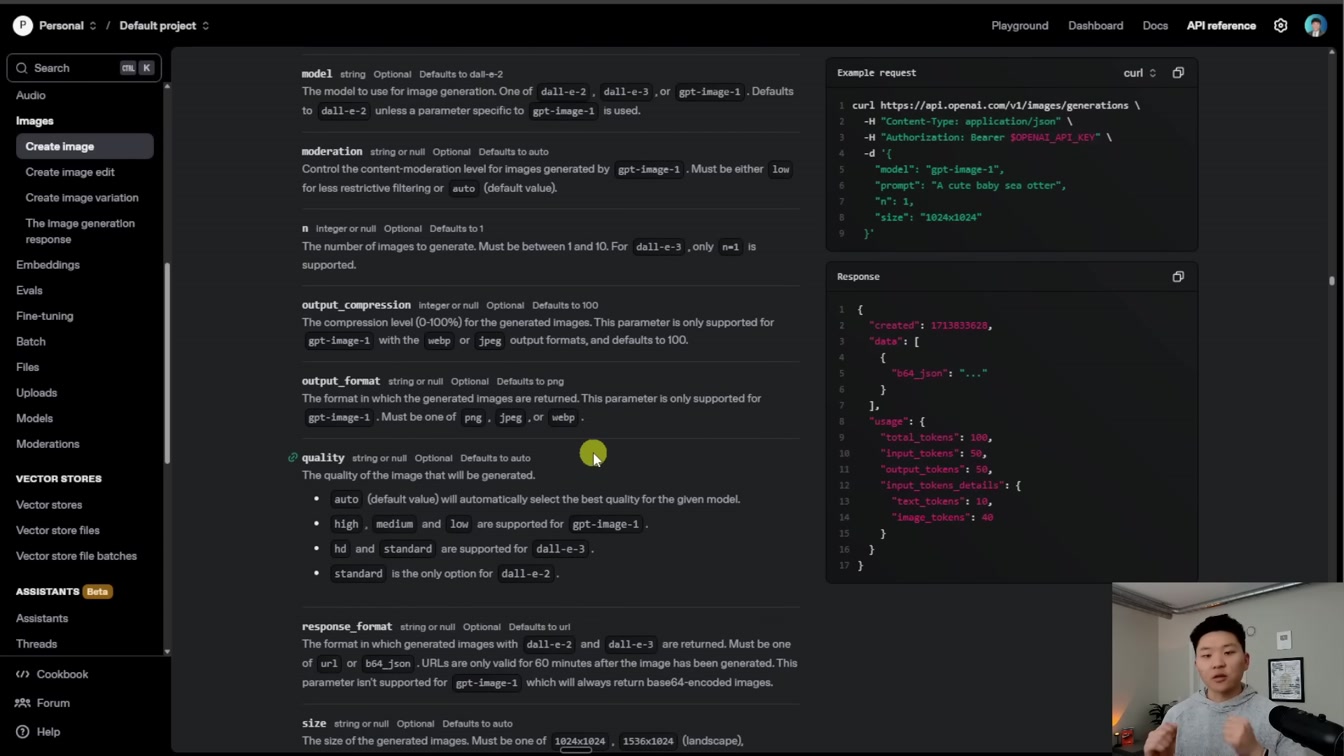The width and height of the screenshot is (1344, 756).
Task: Click the Cookbook code icon
Action: click(x=23, y=674)
